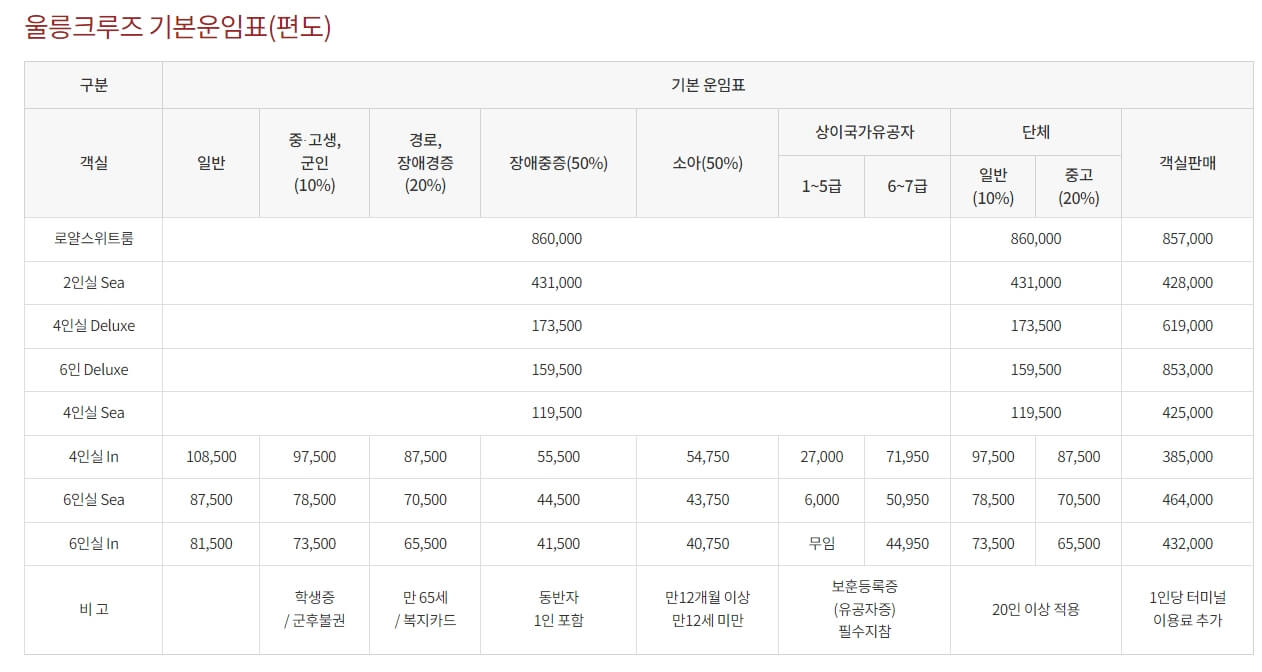Select the '구분' header cell
The height and width of the screenshot is (672, 1262).
tap(94, 85)
